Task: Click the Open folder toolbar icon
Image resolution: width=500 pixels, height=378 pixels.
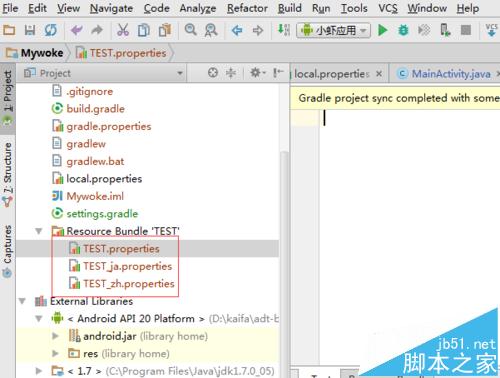Action: click(9, 30)
